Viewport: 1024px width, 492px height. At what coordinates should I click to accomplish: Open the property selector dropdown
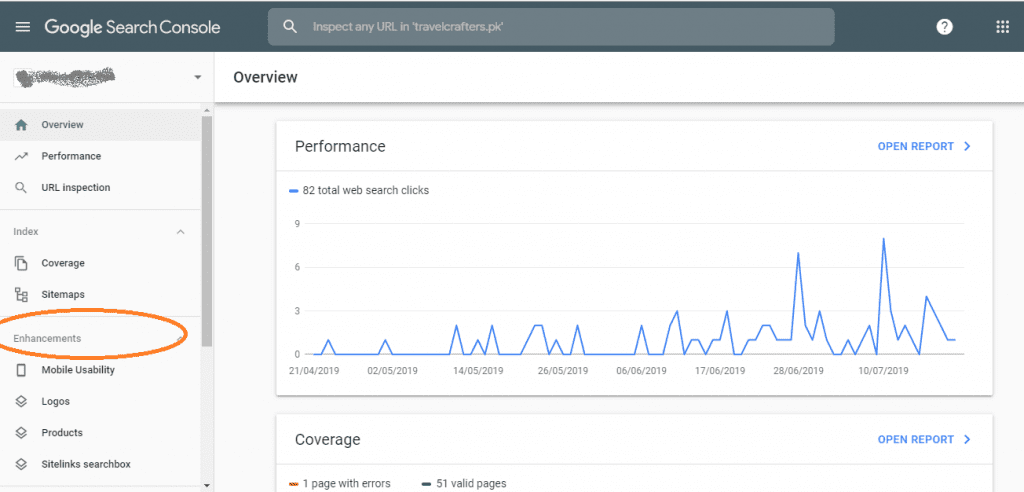[197, 77]
